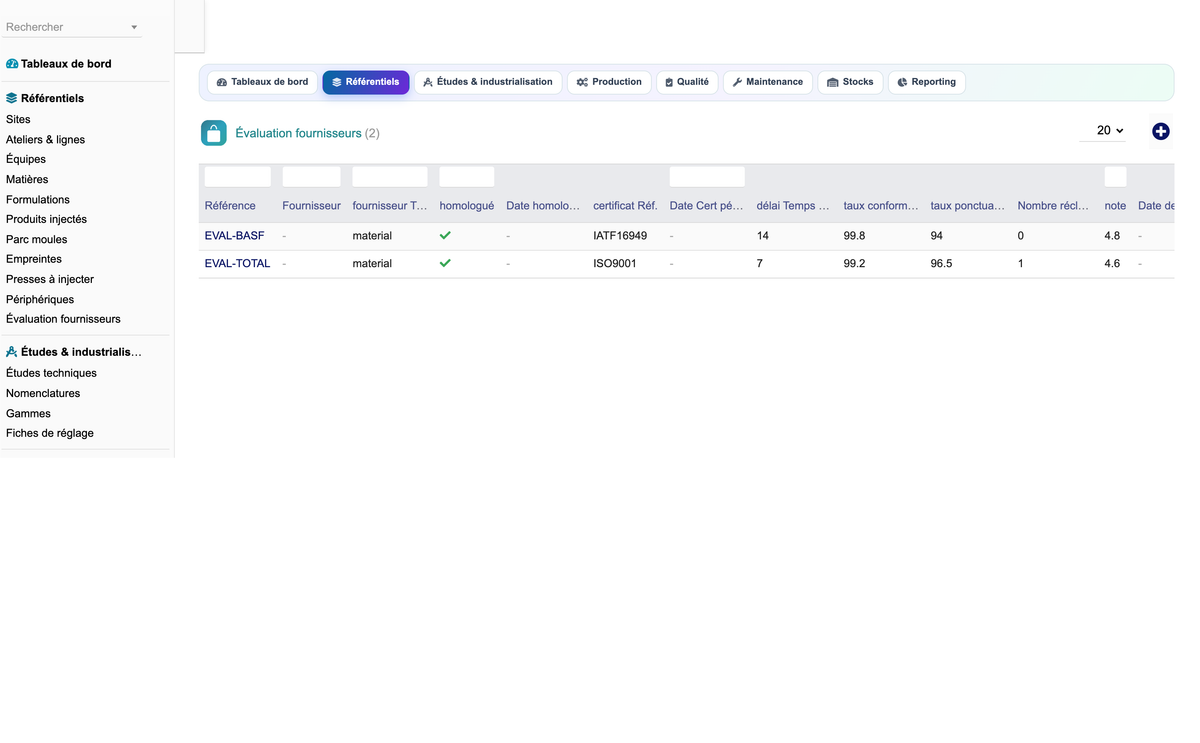1200x743 pixels.
Task: Click the Référence filter input field
Action: 238,177
